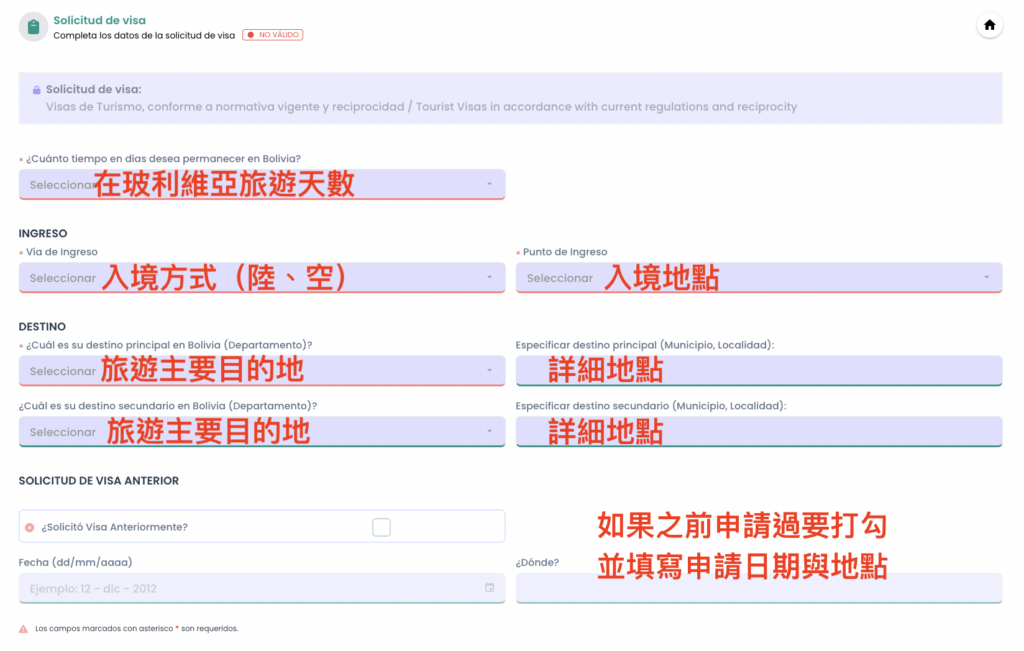The height and width of the screenshot is (651, 1024).
Task: Click the green clipboard Solicitud de visa icon
Action: (x=33, y=27)
